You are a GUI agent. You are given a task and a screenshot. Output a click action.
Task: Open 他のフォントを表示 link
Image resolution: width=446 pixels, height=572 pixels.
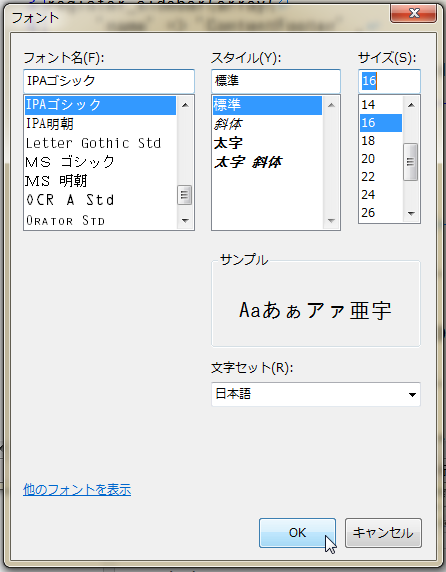[77, 490]
